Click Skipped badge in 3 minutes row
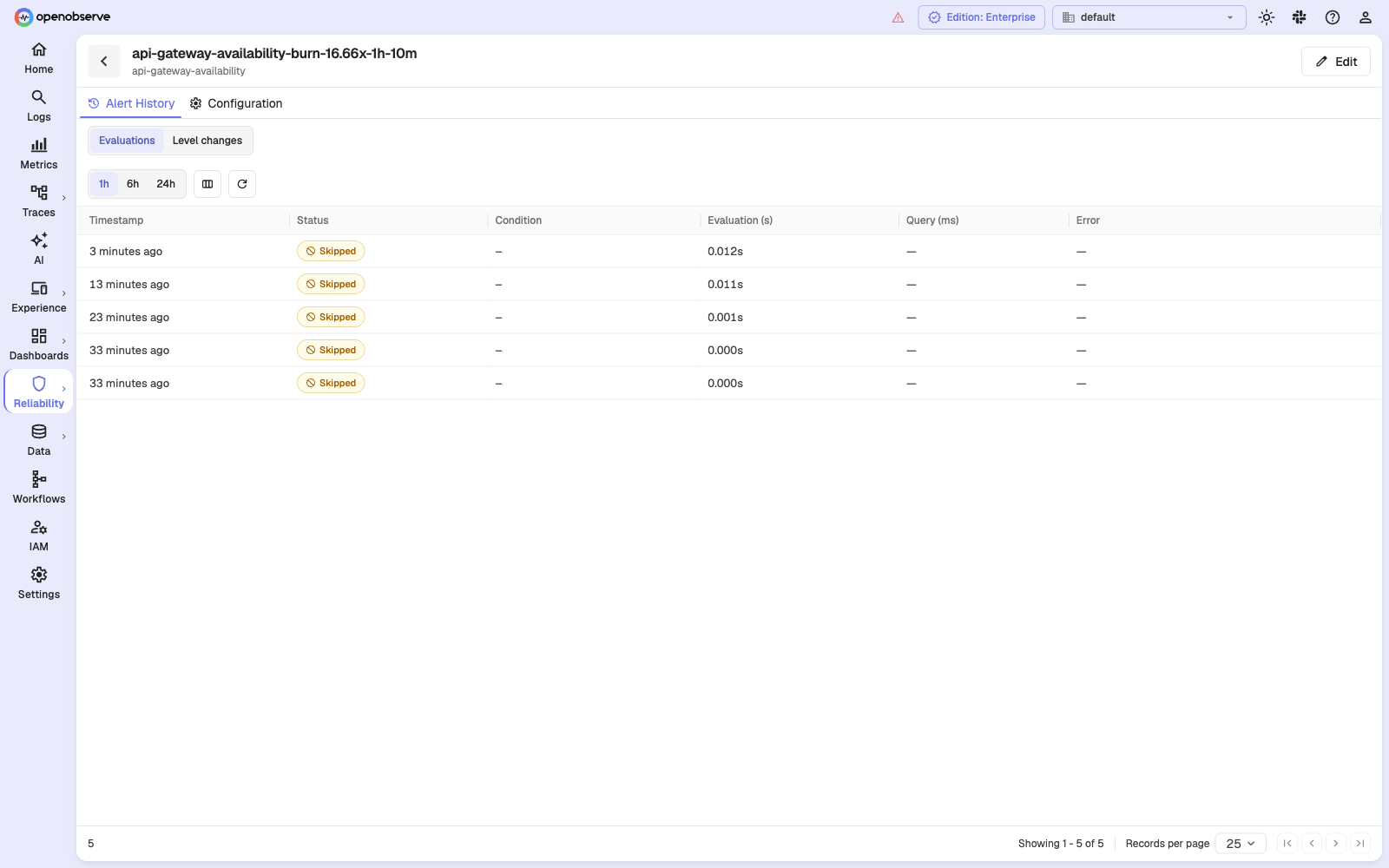1389x868 pixels. [x=331, y=252]
